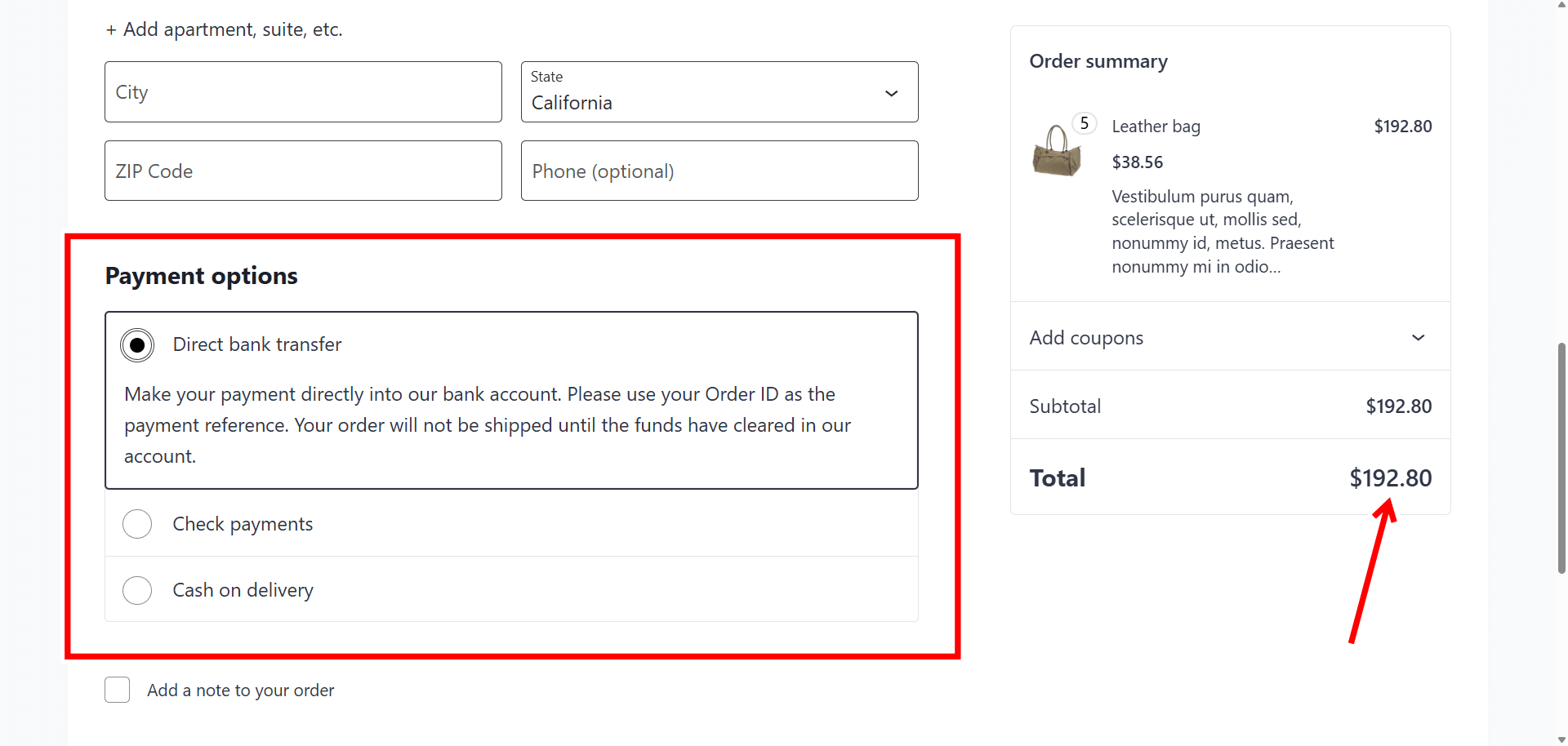Screen dimensions: 1568x746
Task: Click the Phone (optional) field
Action: [719, 171]
